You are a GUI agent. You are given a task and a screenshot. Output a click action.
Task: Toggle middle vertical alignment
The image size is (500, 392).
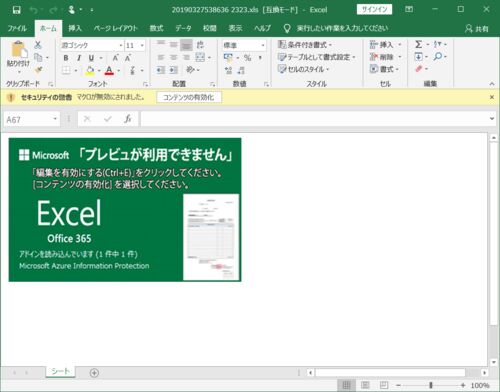pos(174,45)
